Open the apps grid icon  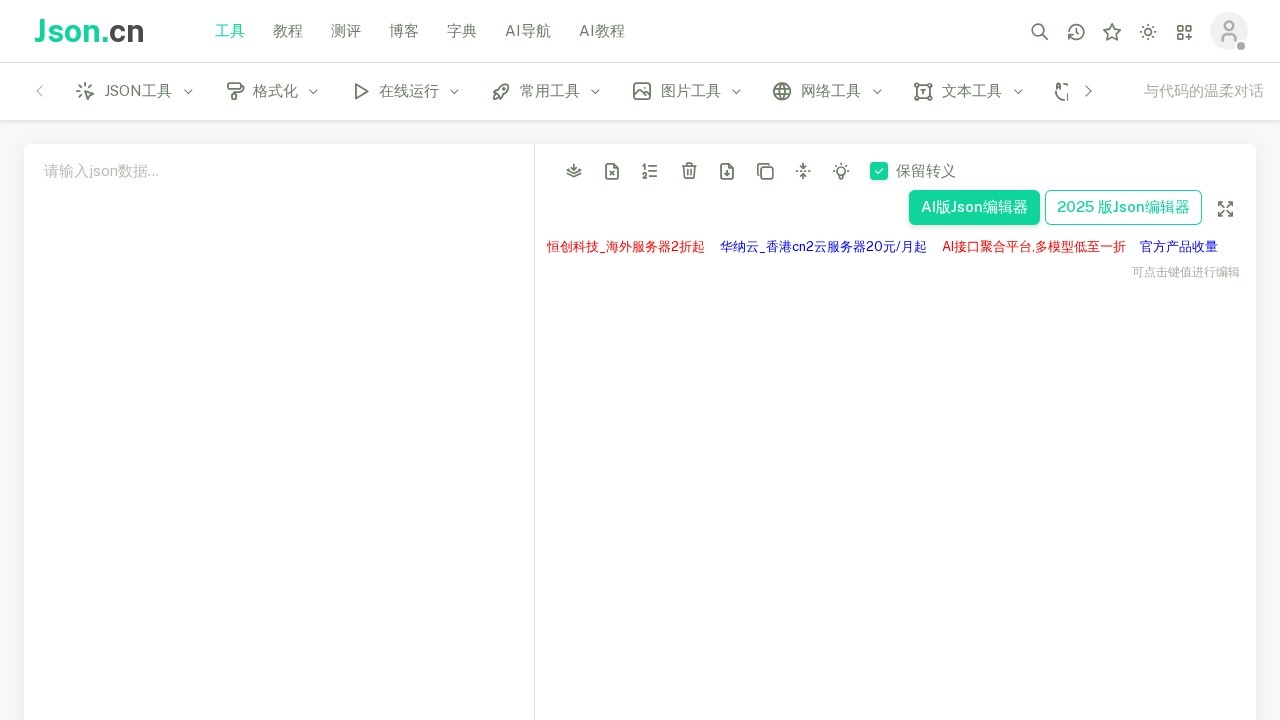(1184, 32)
